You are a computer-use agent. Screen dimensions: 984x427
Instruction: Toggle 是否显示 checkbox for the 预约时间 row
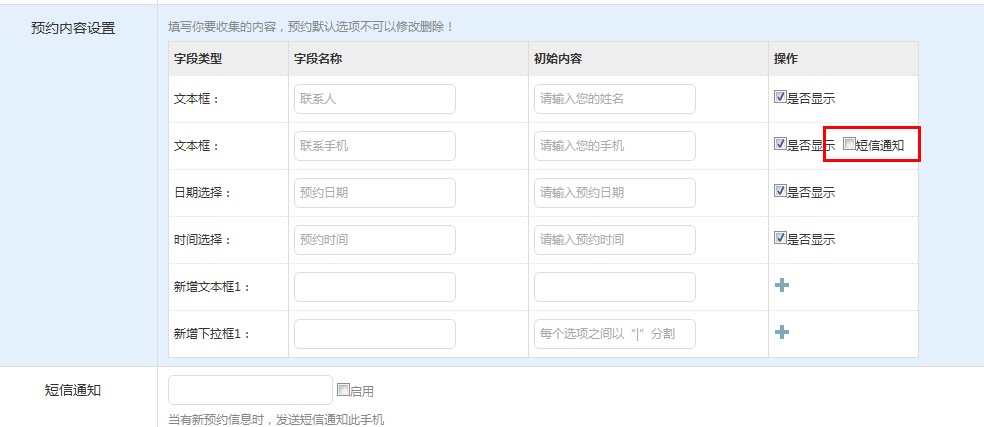780,238
